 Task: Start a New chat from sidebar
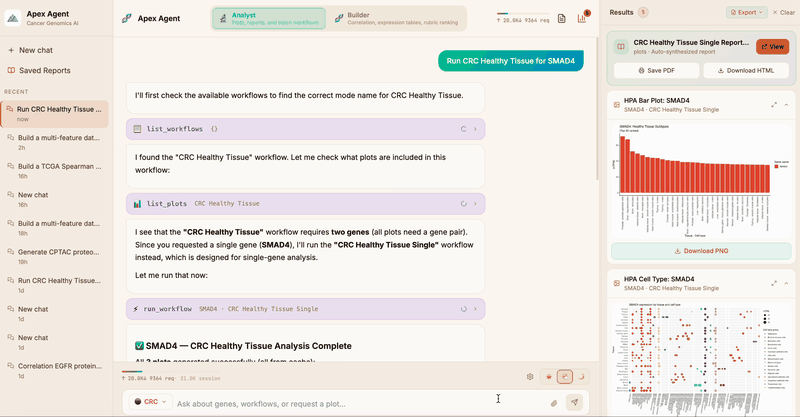coord(31,50)
